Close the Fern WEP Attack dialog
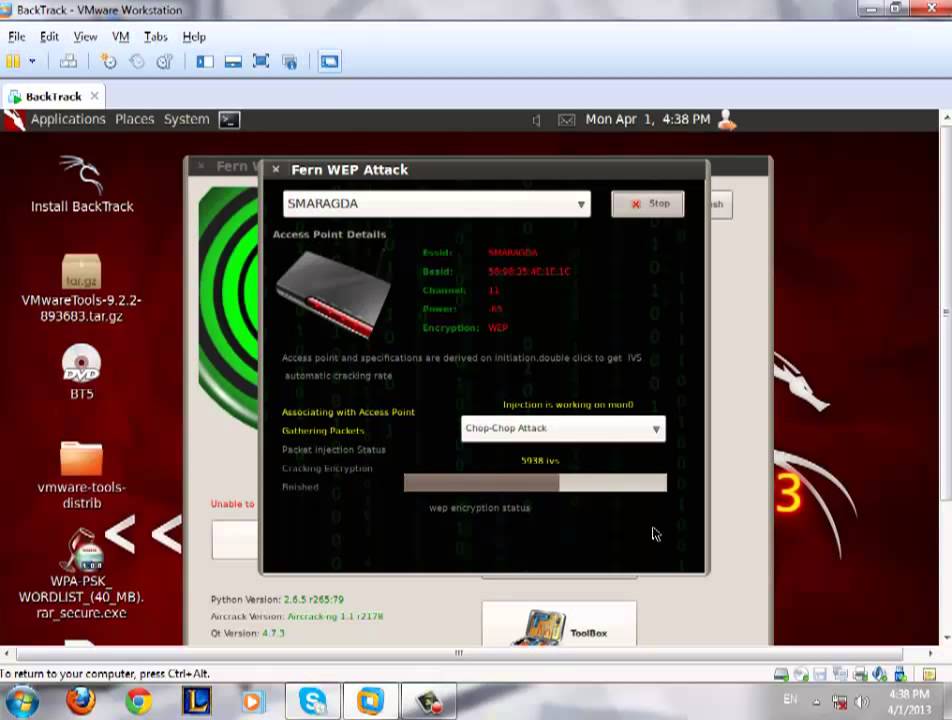Image resolution: width=952 pixels, height=720 pixels. 276,169
